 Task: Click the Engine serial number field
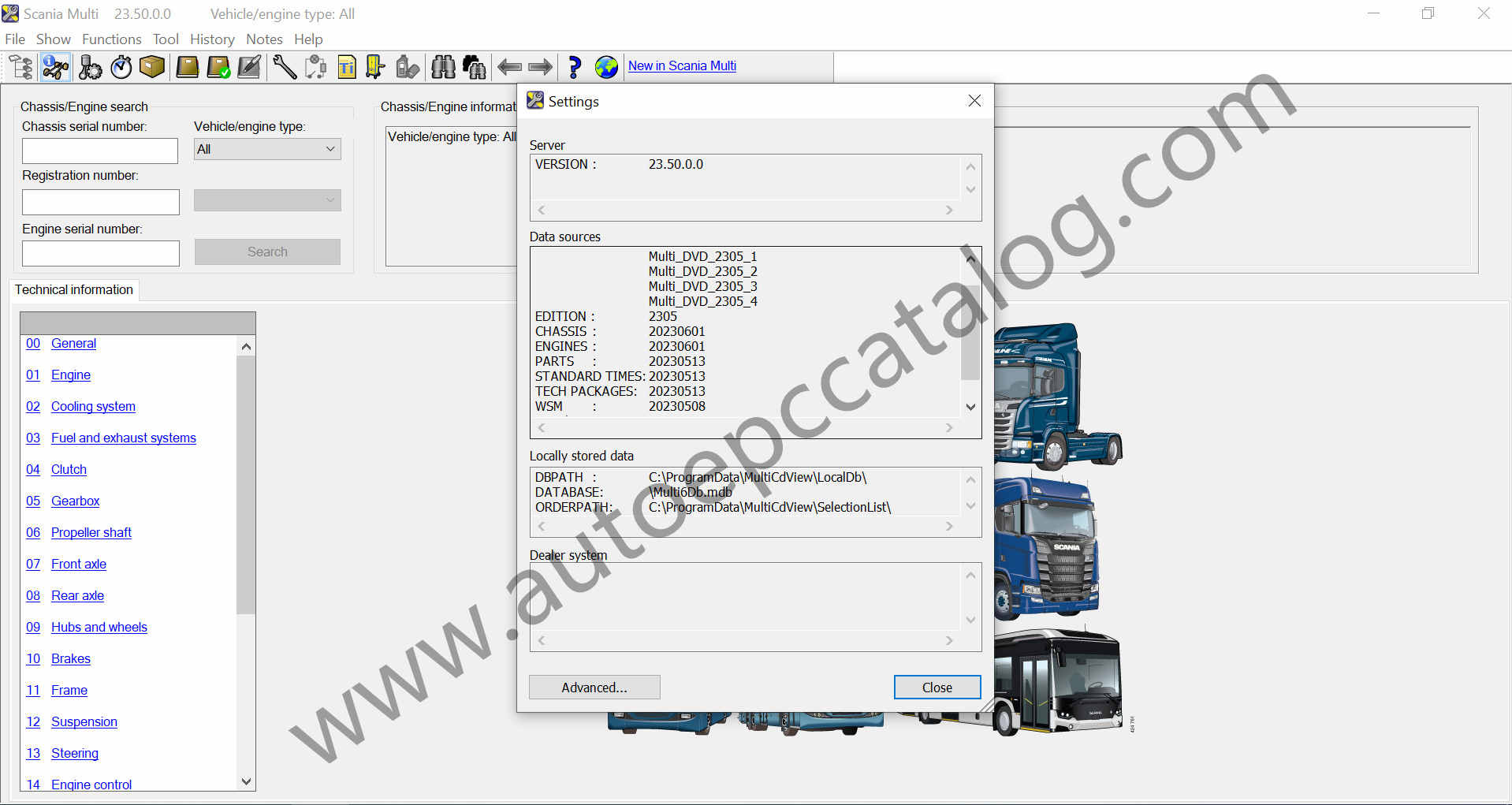(x=100, y=253)
